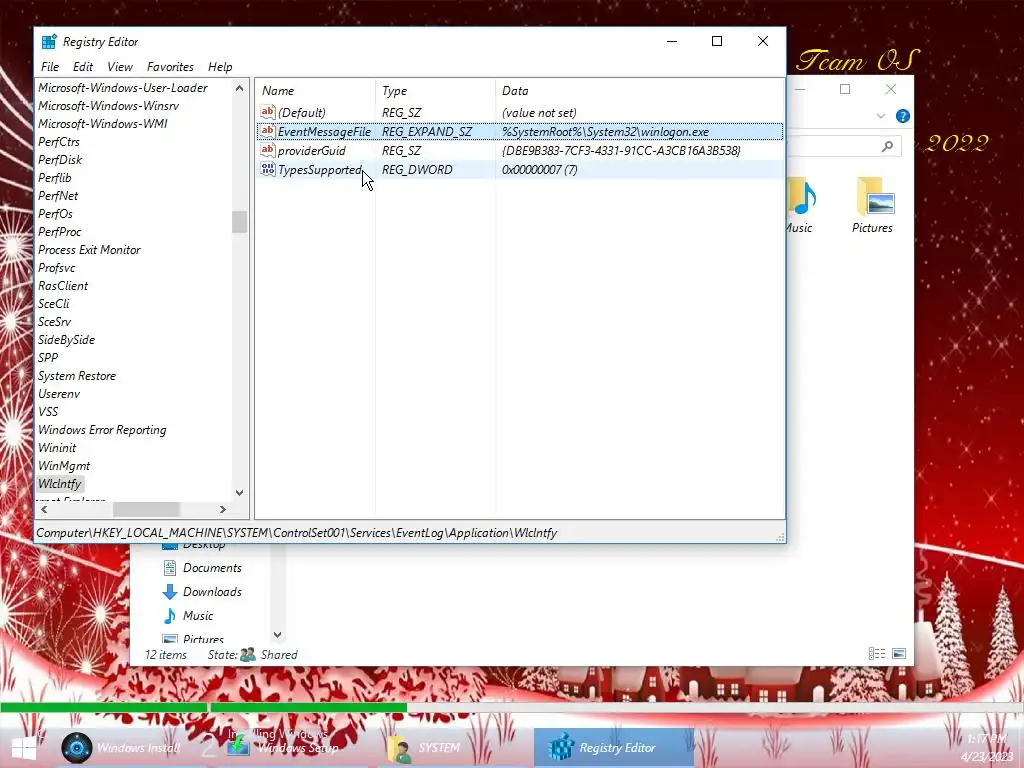Select the Wininit key
Screen dimensions: 1024x768
coord(57,448)
